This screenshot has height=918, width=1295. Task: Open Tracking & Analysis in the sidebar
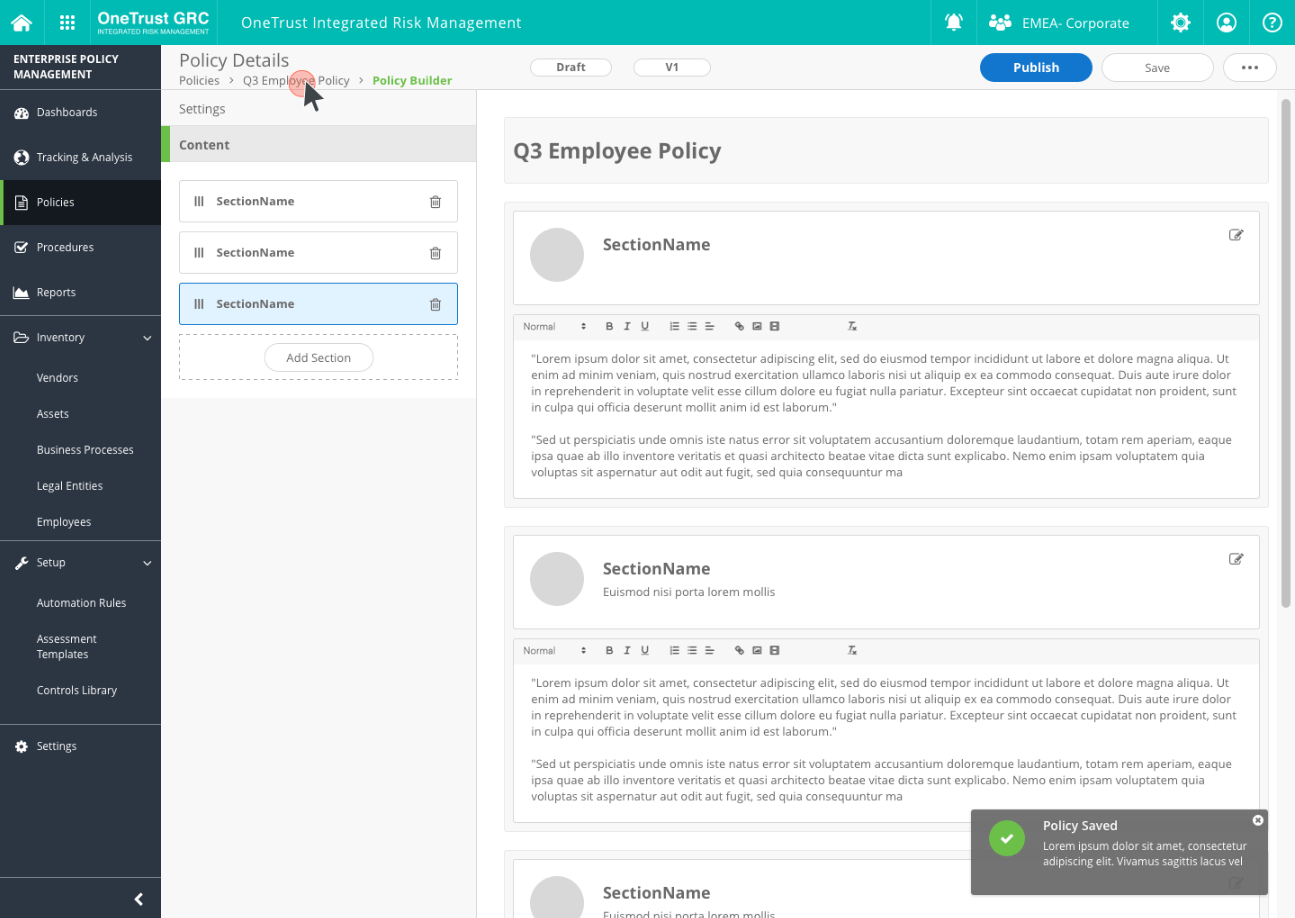point(80,157)
